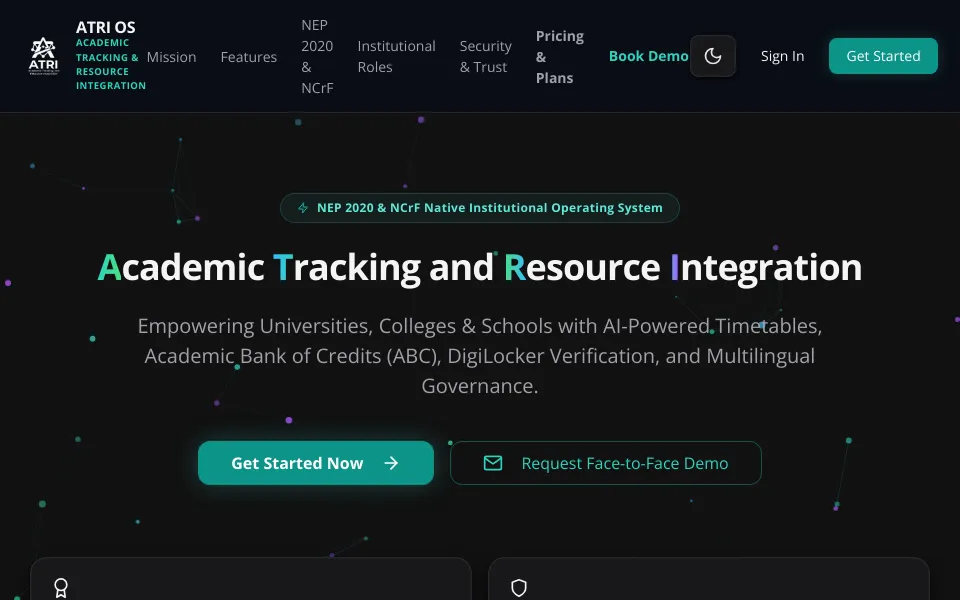960x600 pixels.
Task: Open the Features nav item
Action: click(x=249, y=57)
